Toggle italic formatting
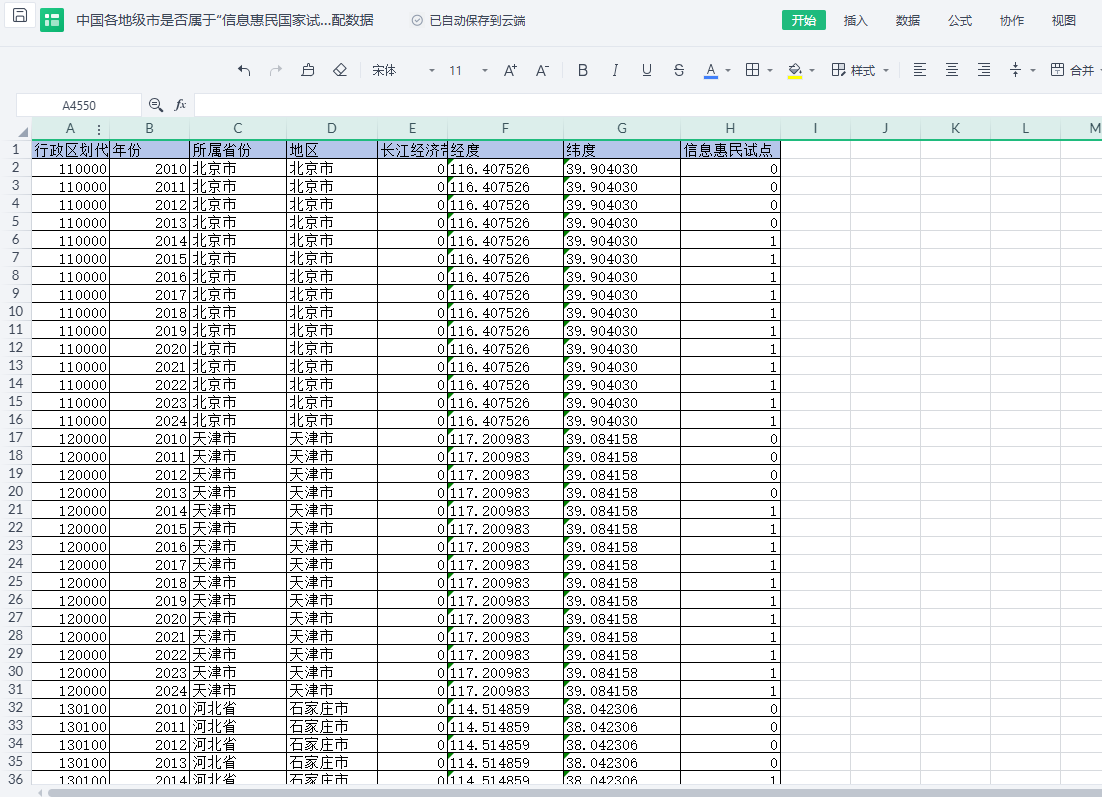Screen dimensions: 1102x797 [615, 70]
